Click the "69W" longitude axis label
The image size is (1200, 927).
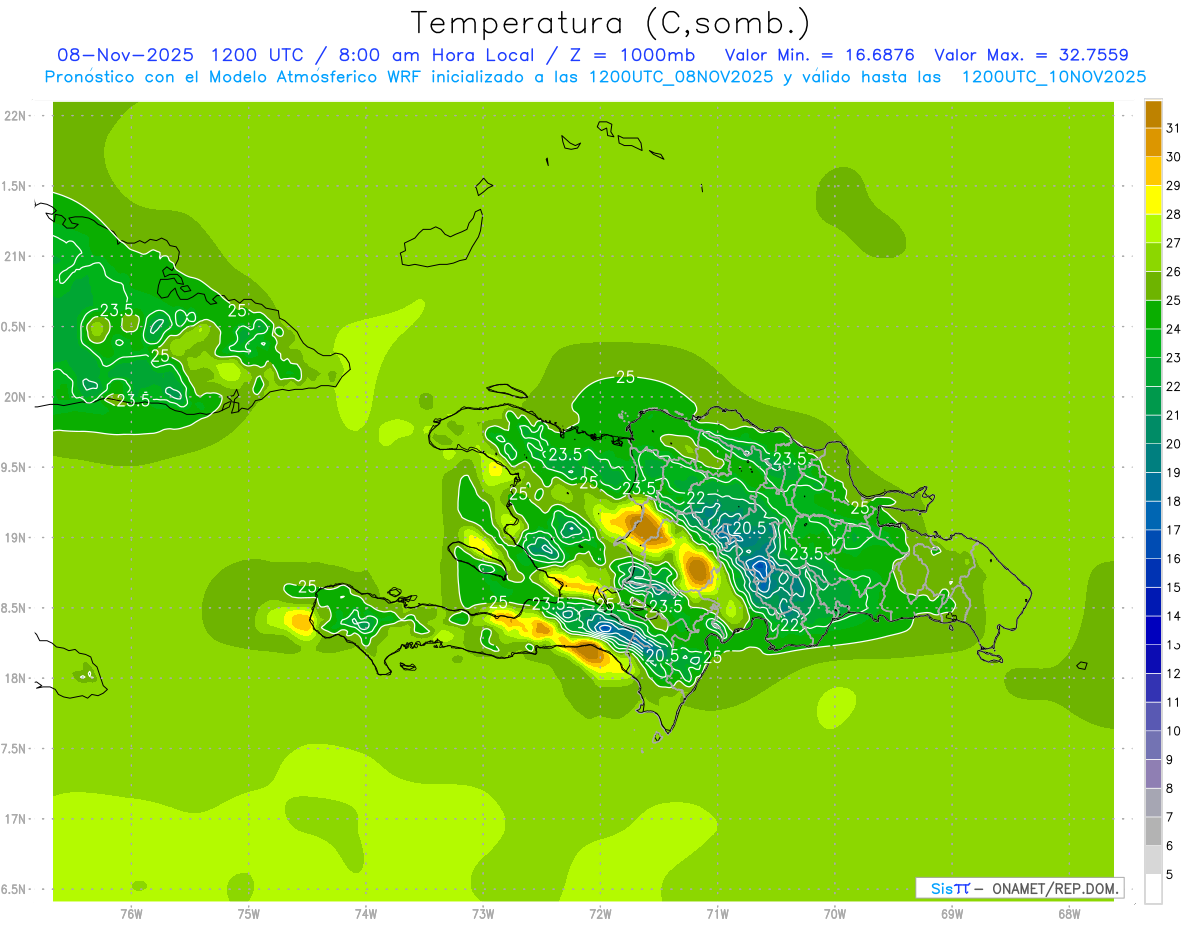952,914
